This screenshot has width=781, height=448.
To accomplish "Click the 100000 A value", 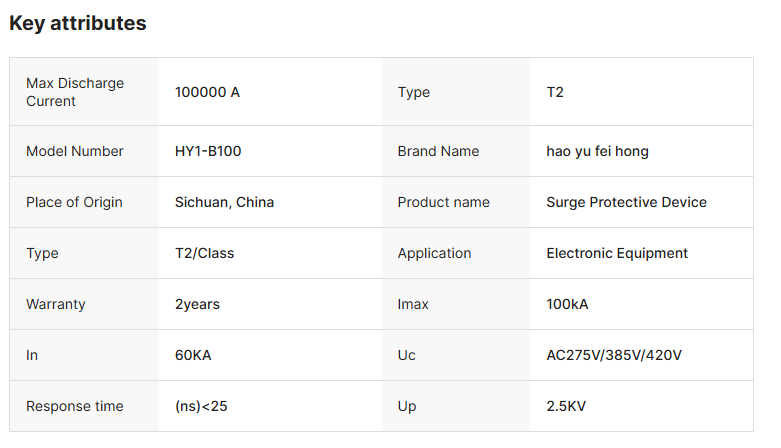I will (207, 92).
